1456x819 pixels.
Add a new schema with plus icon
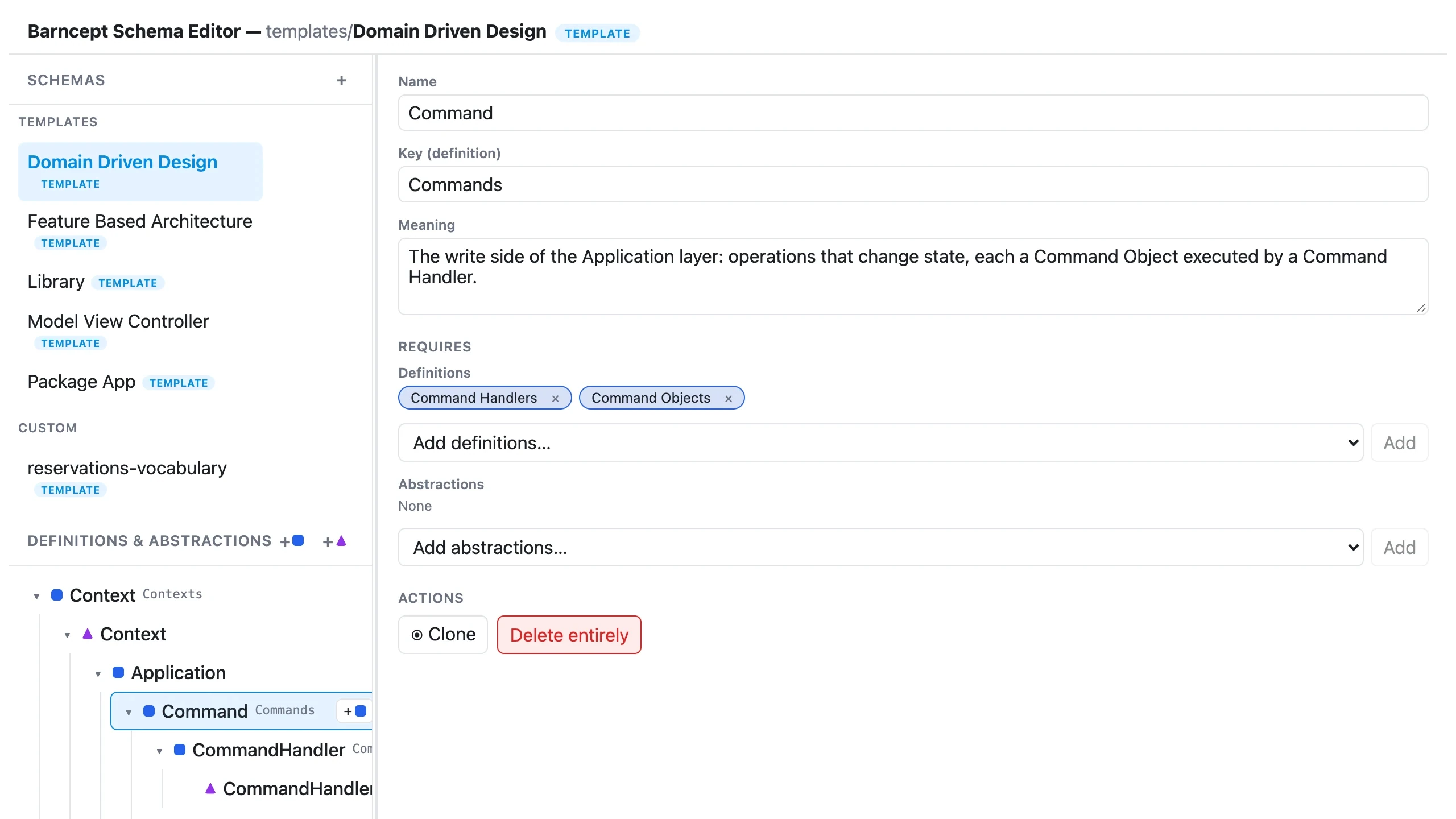(x=341, y=80)
